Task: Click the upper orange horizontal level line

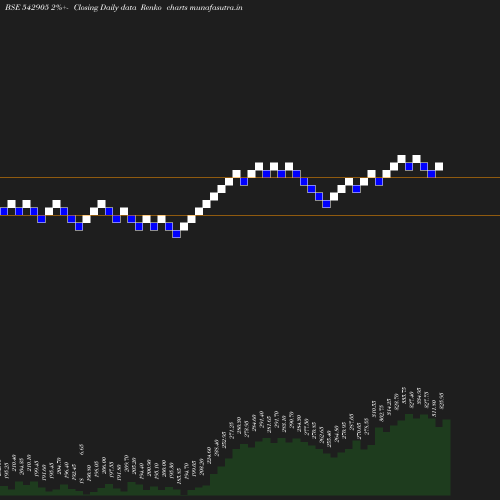Action: click(x=250, y=178)
